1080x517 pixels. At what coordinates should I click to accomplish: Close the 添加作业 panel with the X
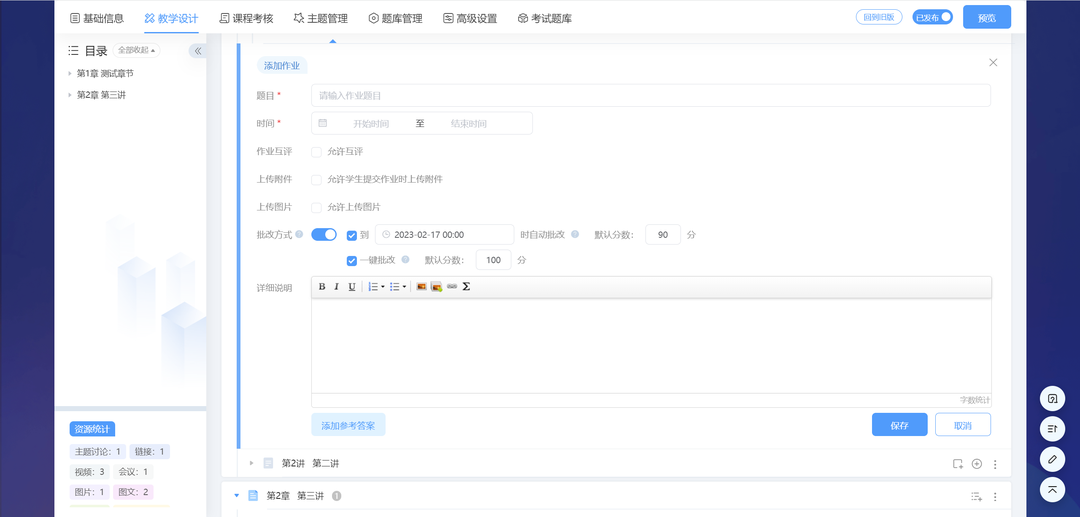[x=993, y=63]
